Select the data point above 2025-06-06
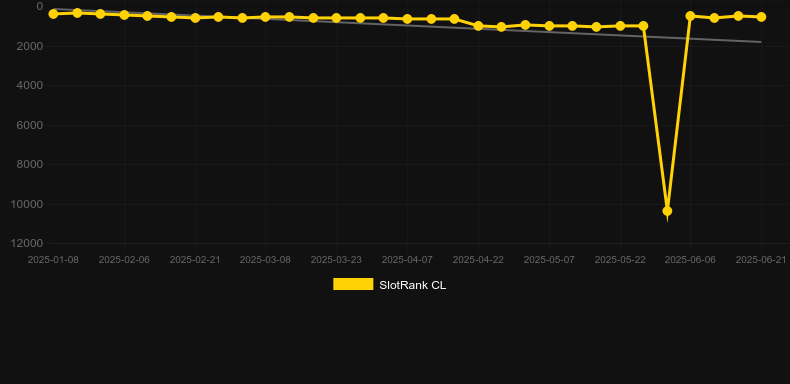790x384 pixels. point(690,16)
